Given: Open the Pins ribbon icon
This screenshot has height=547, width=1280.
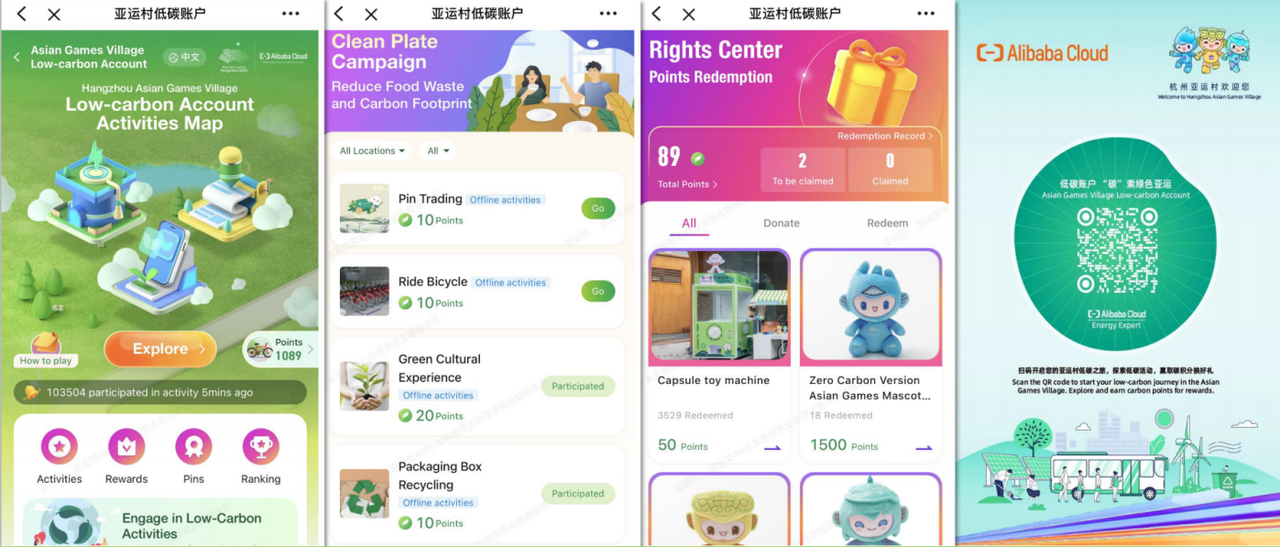Looking at the screenshot, I should click(x=193, y=446).
